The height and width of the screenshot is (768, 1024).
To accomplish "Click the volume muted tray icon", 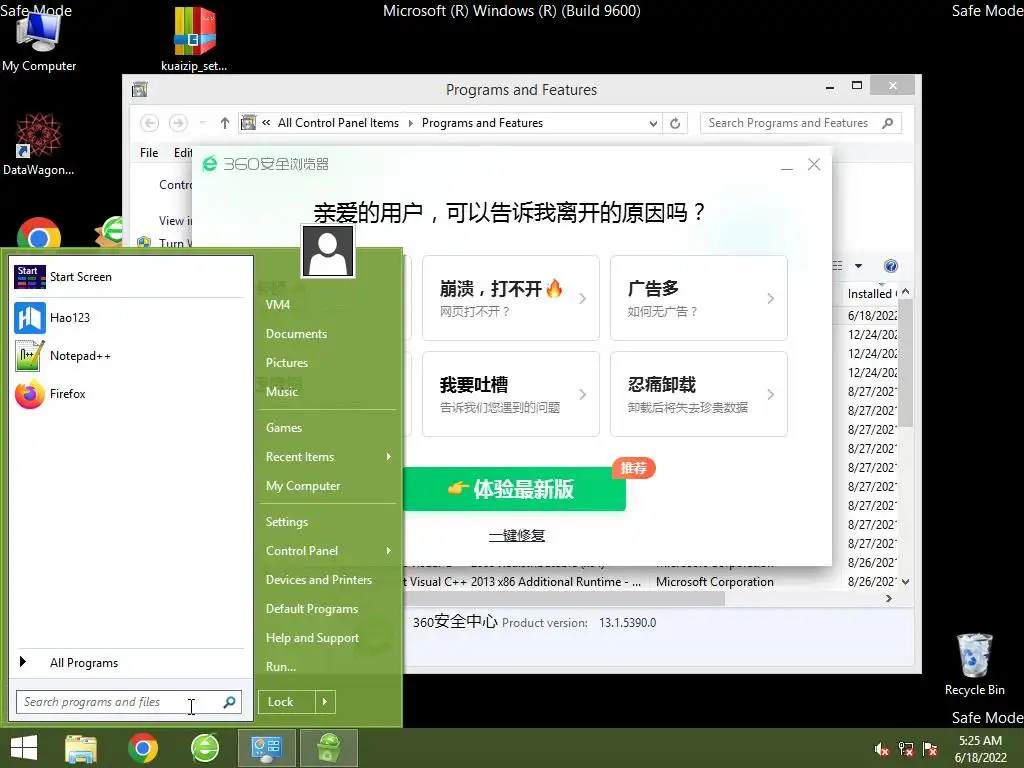I will click(x=881, y=749).
